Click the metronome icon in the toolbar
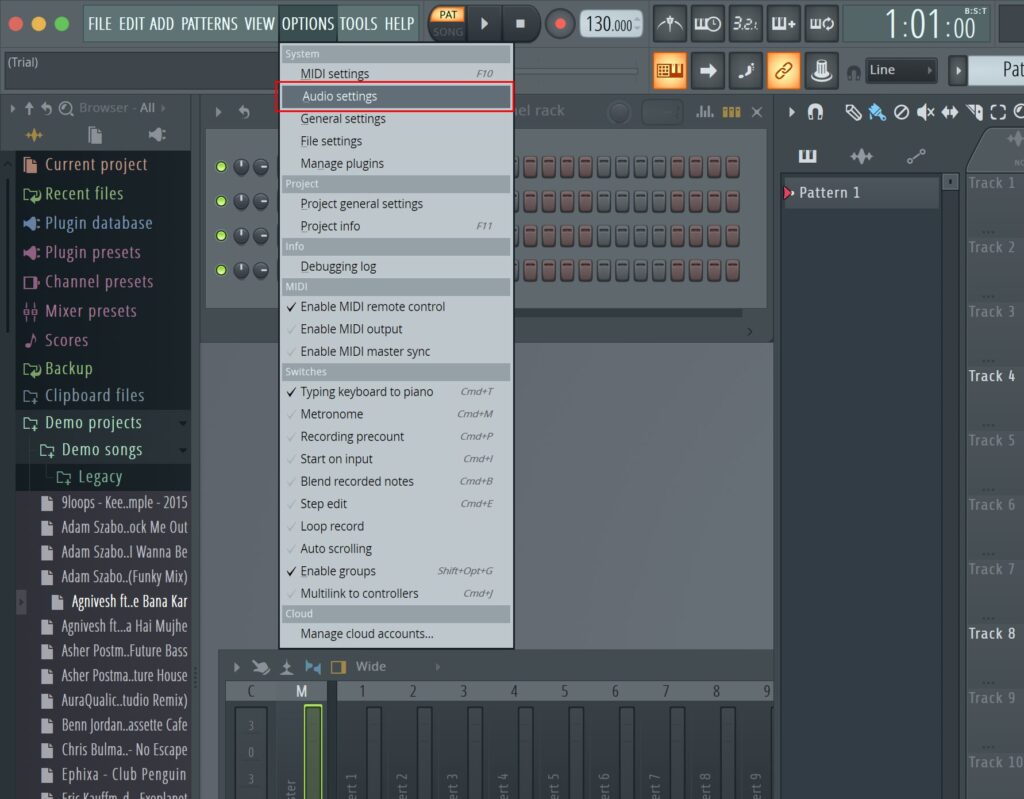1024x799 pixels. pyautogui.click(x=670, y=24)
